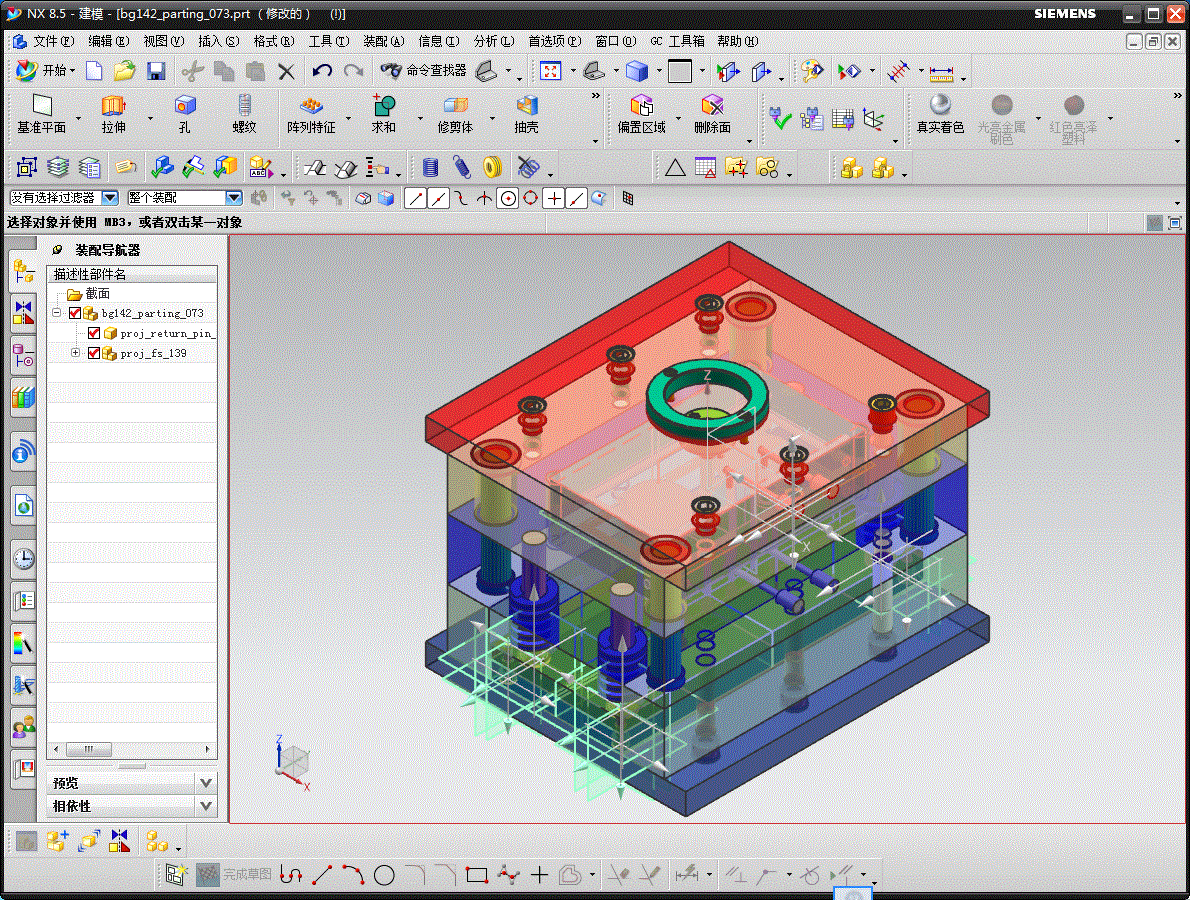The image size is (1190, 900).
Task: Click the Undo arrow icon
Action: pos(323,71)
